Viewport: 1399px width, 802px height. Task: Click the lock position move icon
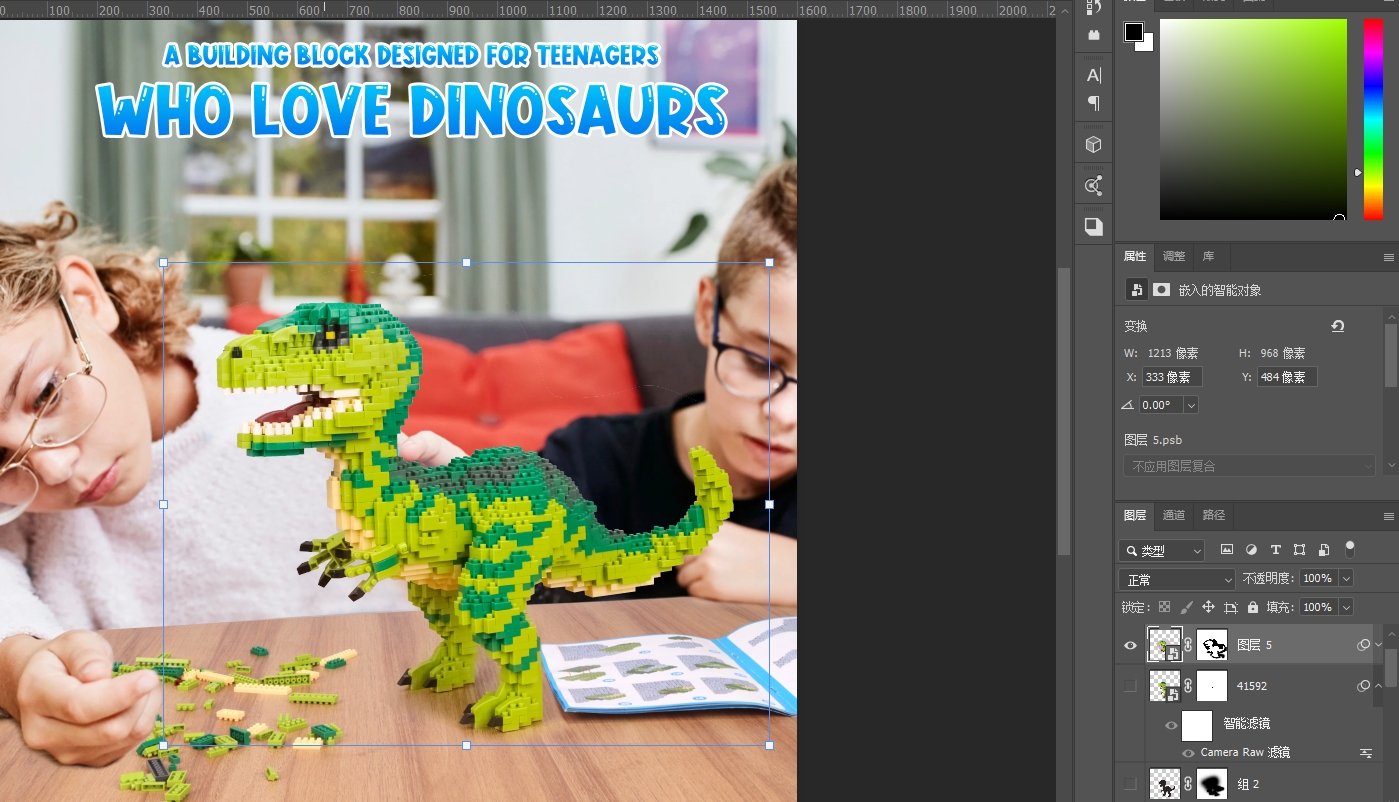point(1208,607)
